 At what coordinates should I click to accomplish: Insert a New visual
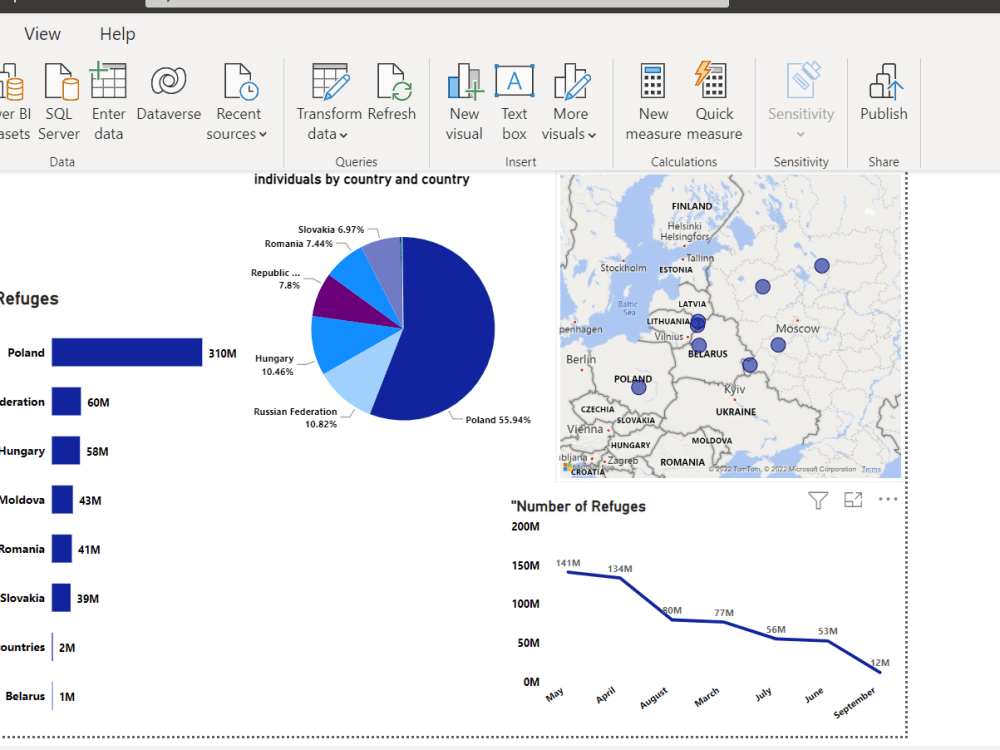click(x=464, y=102)
